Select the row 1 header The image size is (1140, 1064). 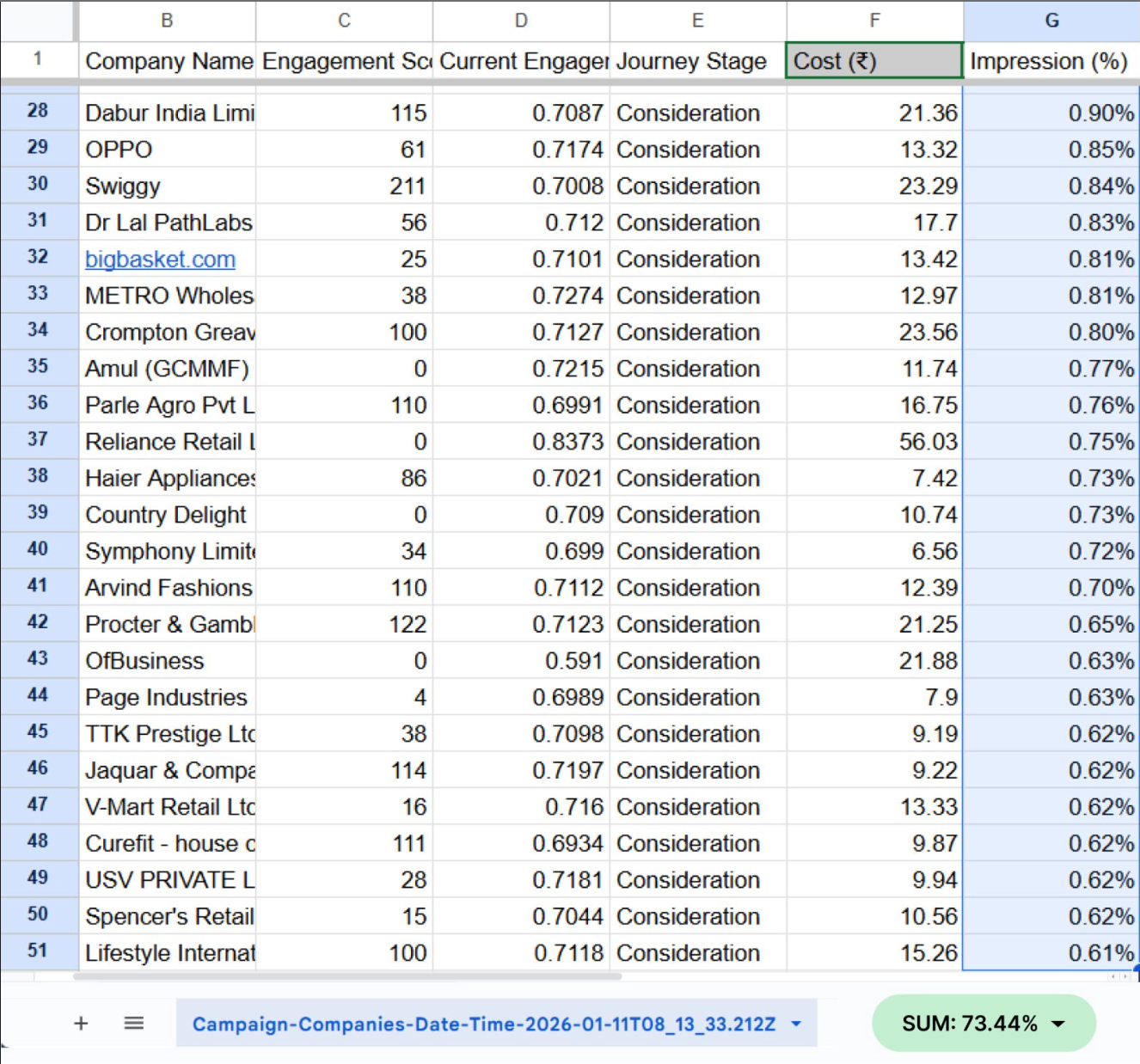38,59
